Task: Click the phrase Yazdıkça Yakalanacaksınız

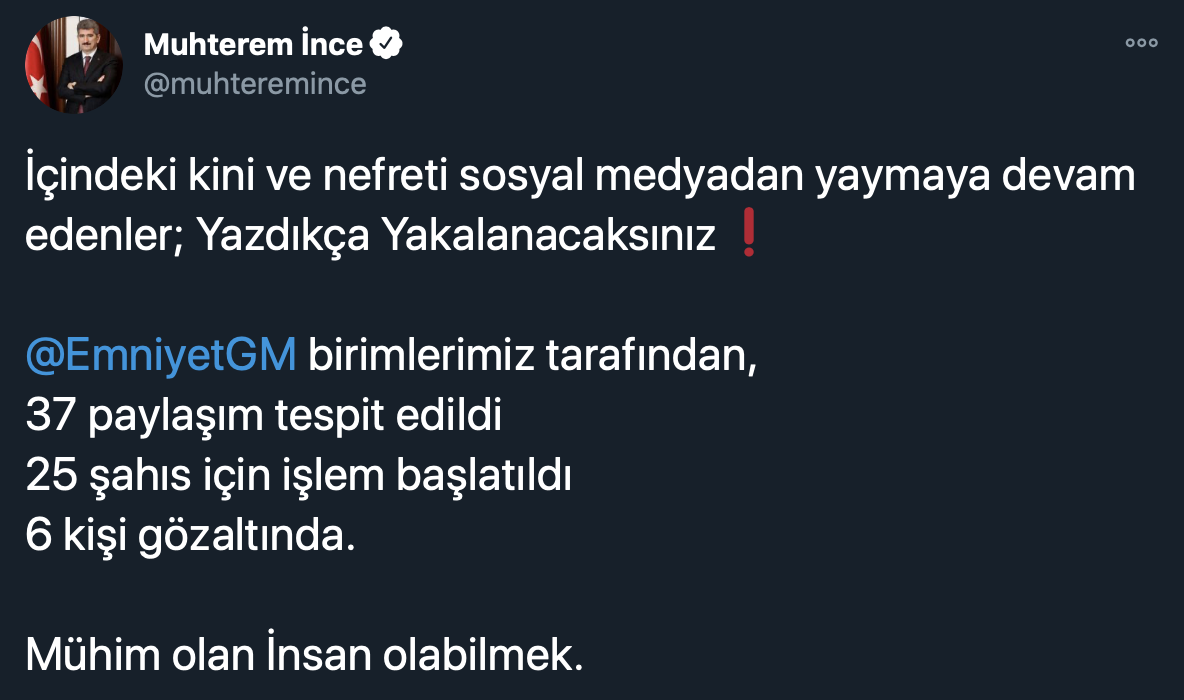Action: coord(456,237)
